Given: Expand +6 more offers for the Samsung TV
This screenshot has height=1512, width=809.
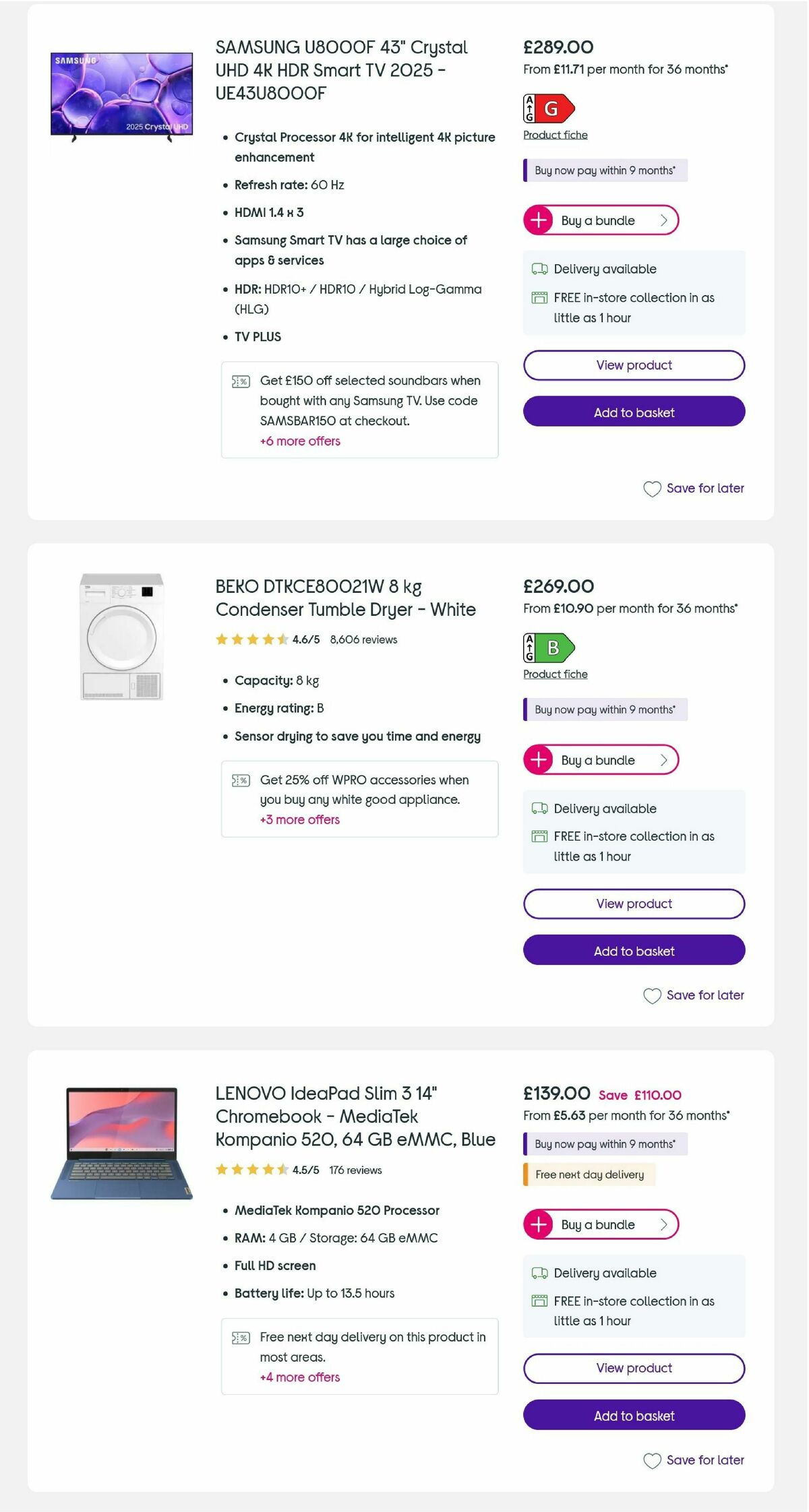Looking at the screenshot, I should click(x=299, y=441).
